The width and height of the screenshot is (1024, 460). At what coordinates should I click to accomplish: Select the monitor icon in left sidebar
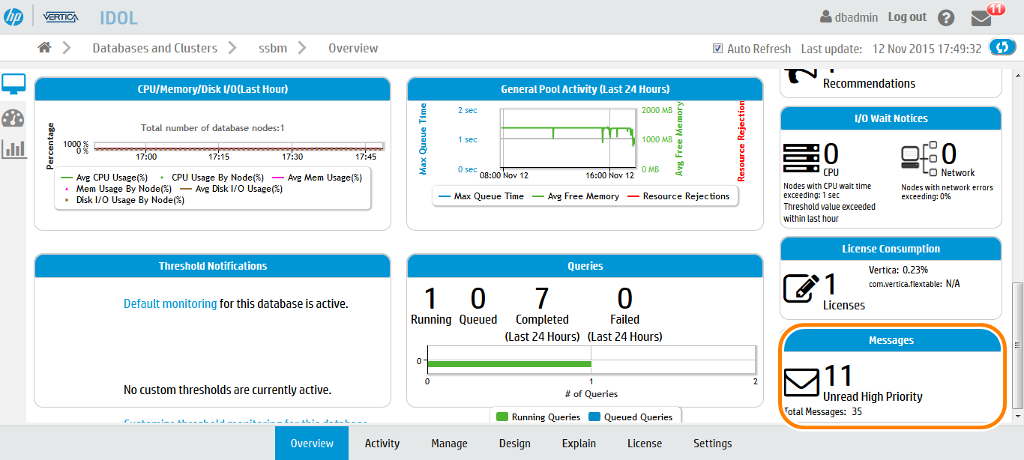click(14, 84)
